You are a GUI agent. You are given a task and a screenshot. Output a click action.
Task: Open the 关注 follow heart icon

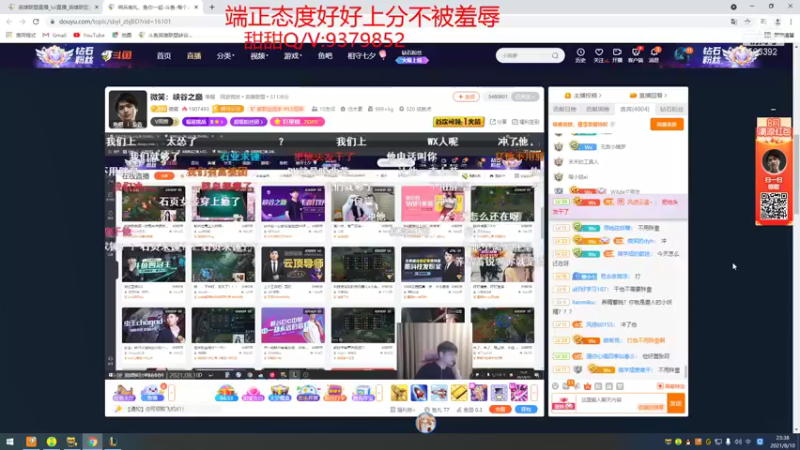coord(599,55)
